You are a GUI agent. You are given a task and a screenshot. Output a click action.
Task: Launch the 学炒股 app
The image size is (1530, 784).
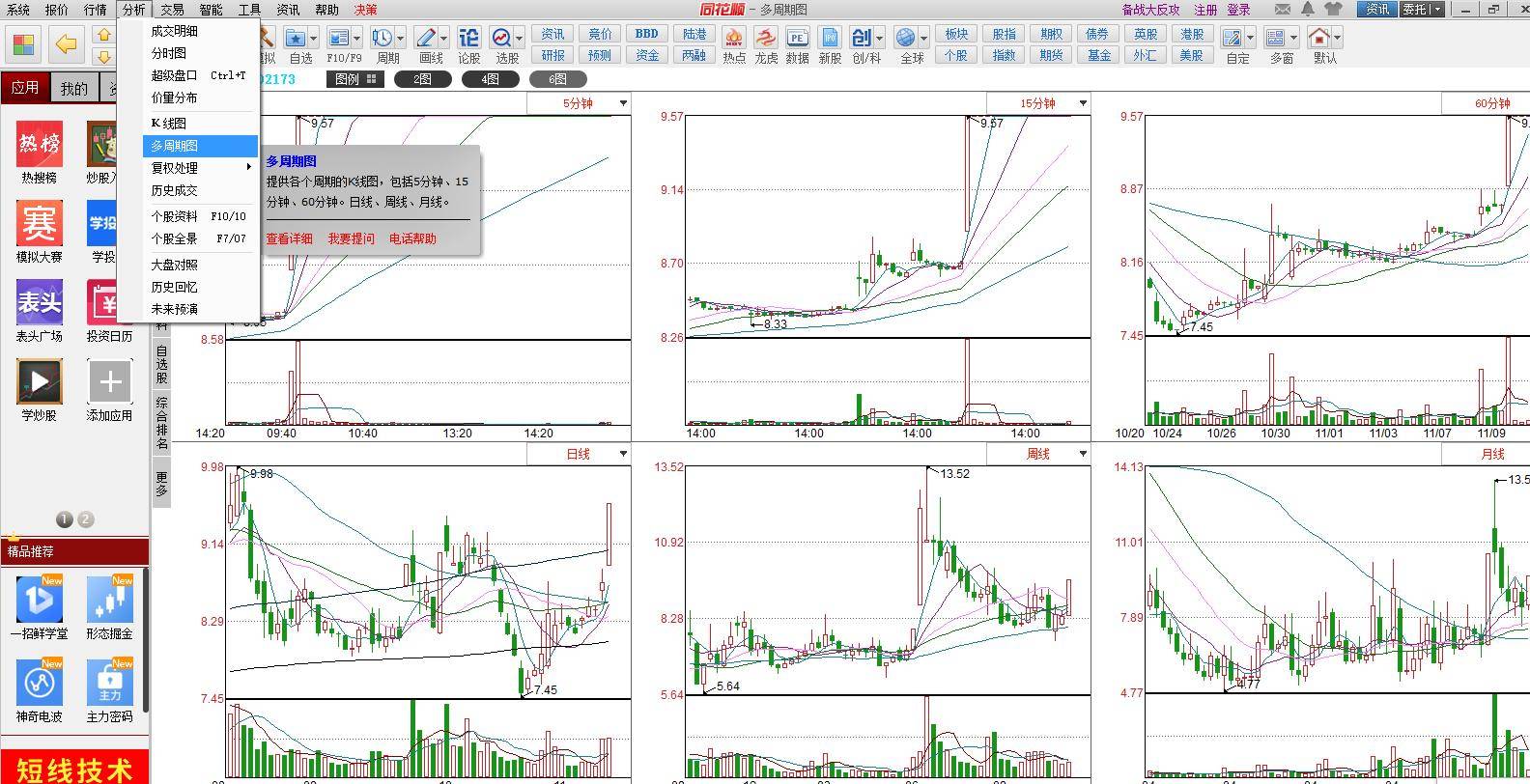coord(40,382)
